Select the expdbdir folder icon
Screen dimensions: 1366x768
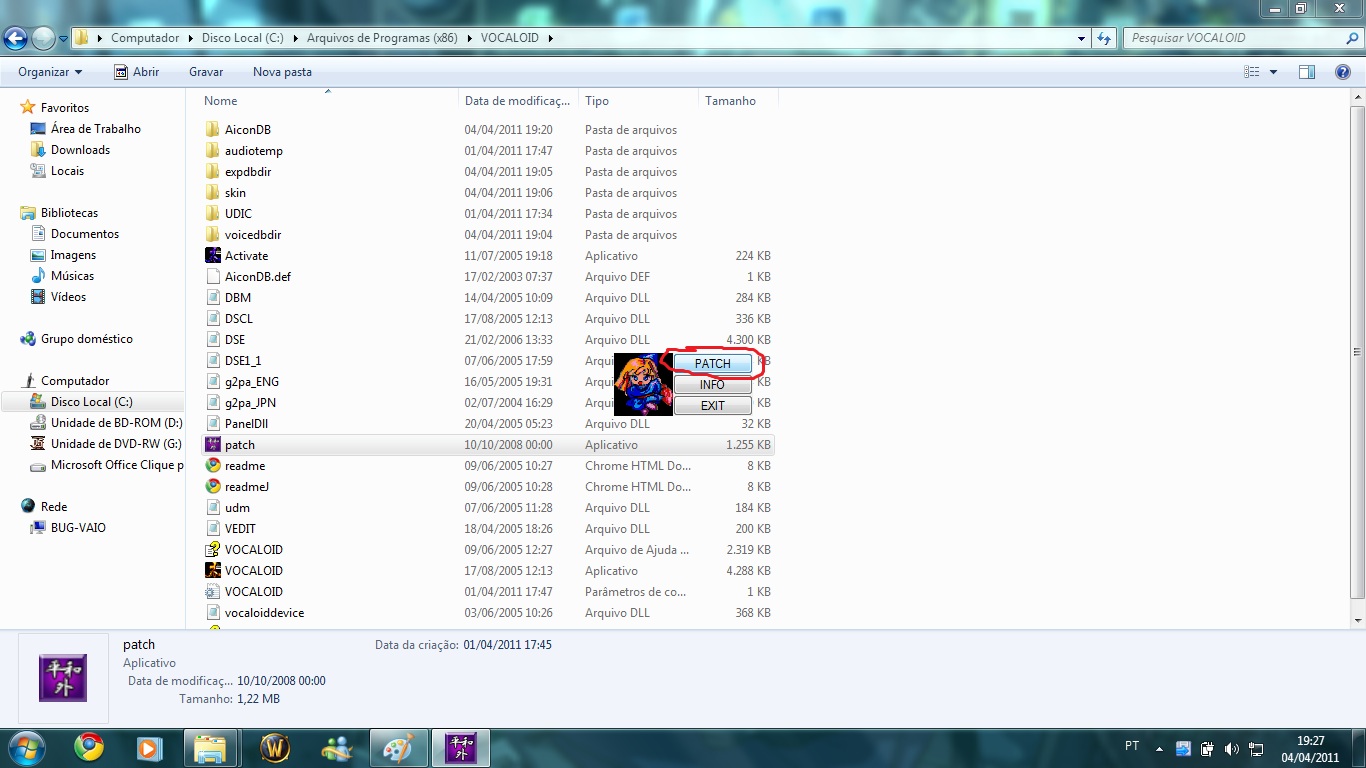pos(213,171)
